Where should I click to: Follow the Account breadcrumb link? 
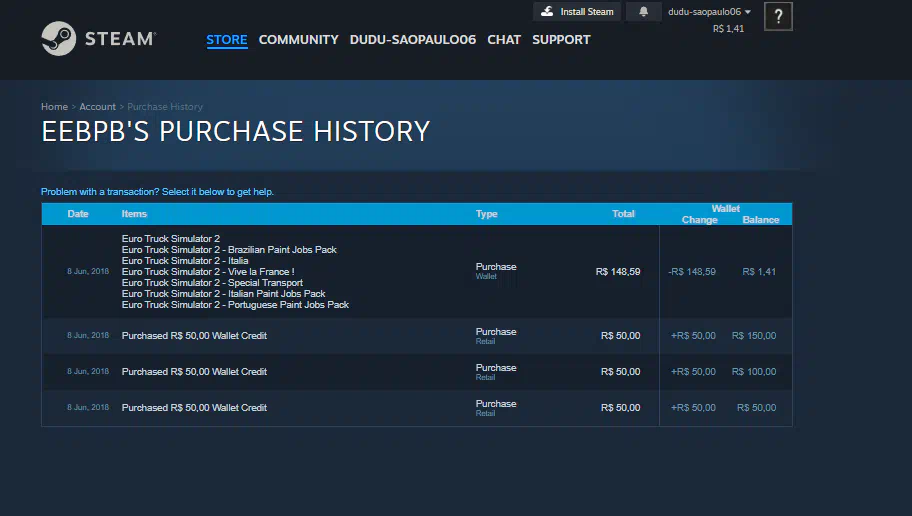point(97,106)
